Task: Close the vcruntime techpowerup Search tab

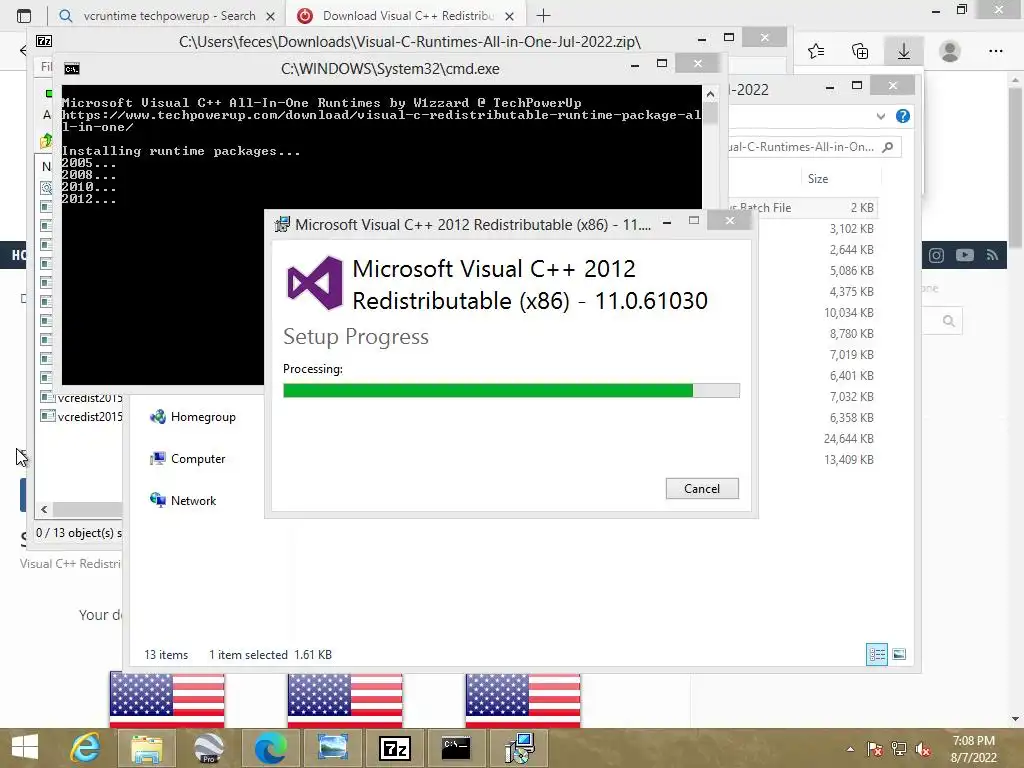Action: coord(271,16)
